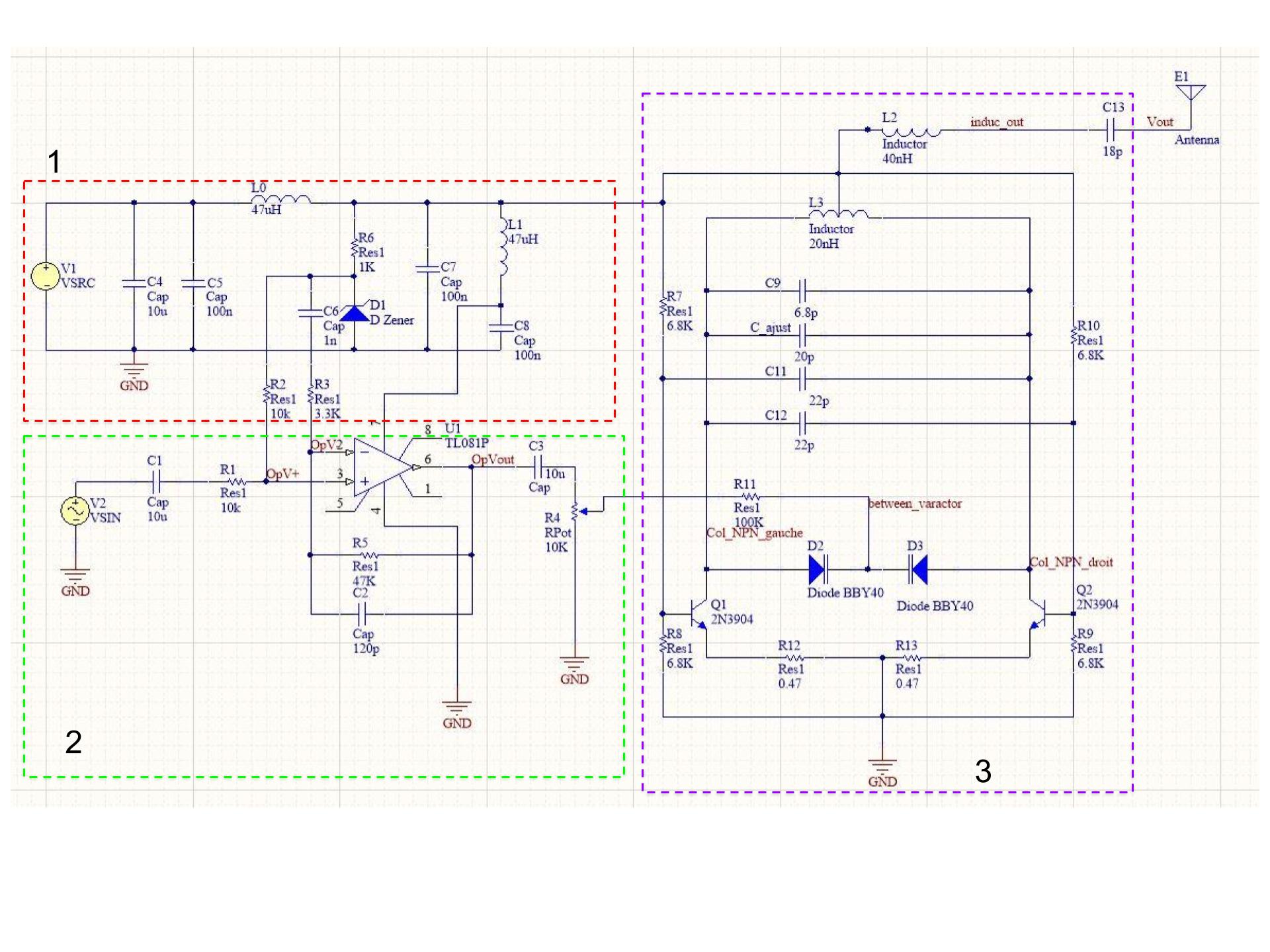Click the induc_out net label
Screen dimensions: 1270x952
click(x=996, y=122)
